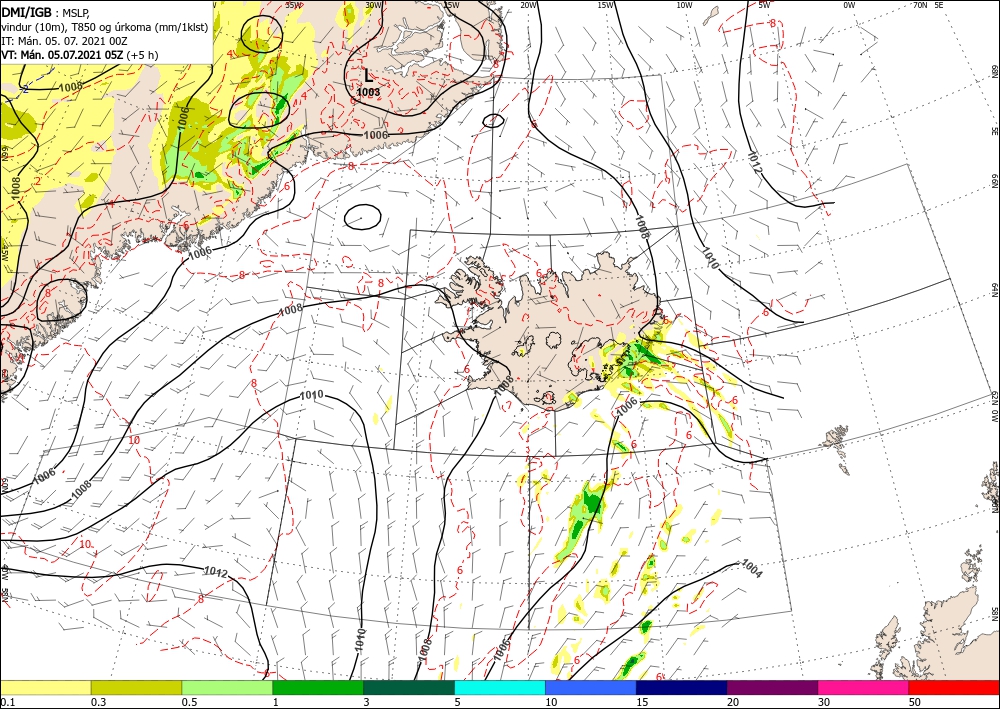Click the '35W' longitude label

294,5
